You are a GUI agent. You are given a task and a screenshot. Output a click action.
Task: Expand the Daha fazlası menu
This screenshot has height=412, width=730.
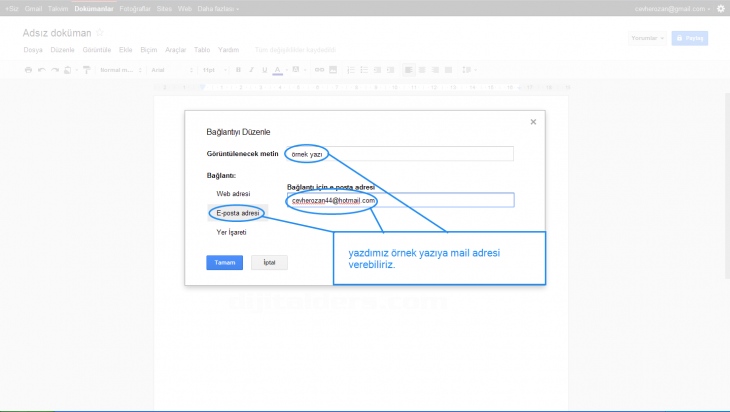218,8
